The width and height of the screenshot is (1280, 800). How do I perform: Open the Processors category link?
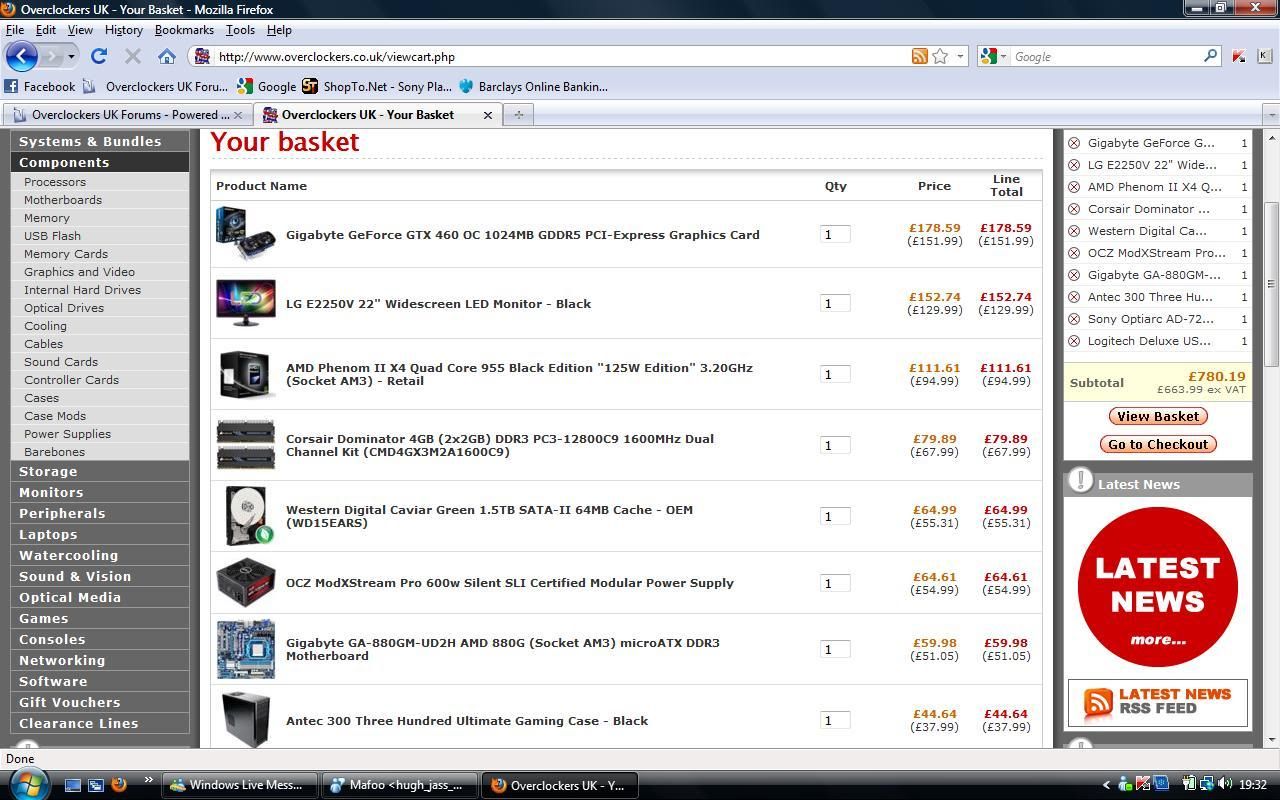point(55,182)
